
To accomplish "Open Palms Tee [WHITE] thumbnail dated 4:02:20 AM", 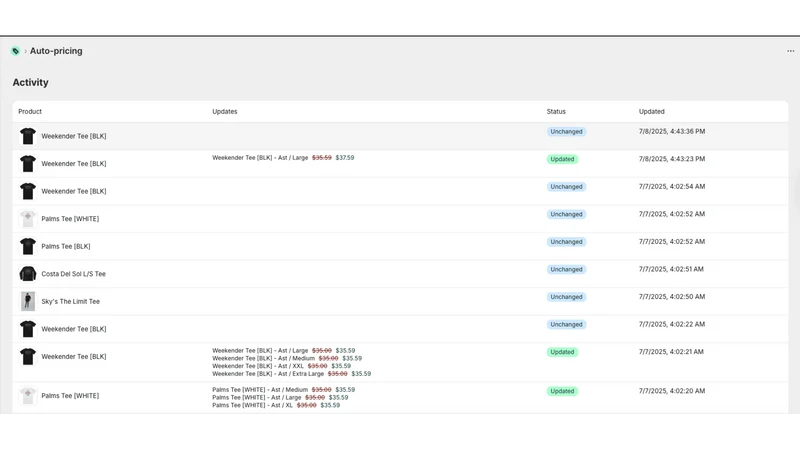I will point(28,396).
